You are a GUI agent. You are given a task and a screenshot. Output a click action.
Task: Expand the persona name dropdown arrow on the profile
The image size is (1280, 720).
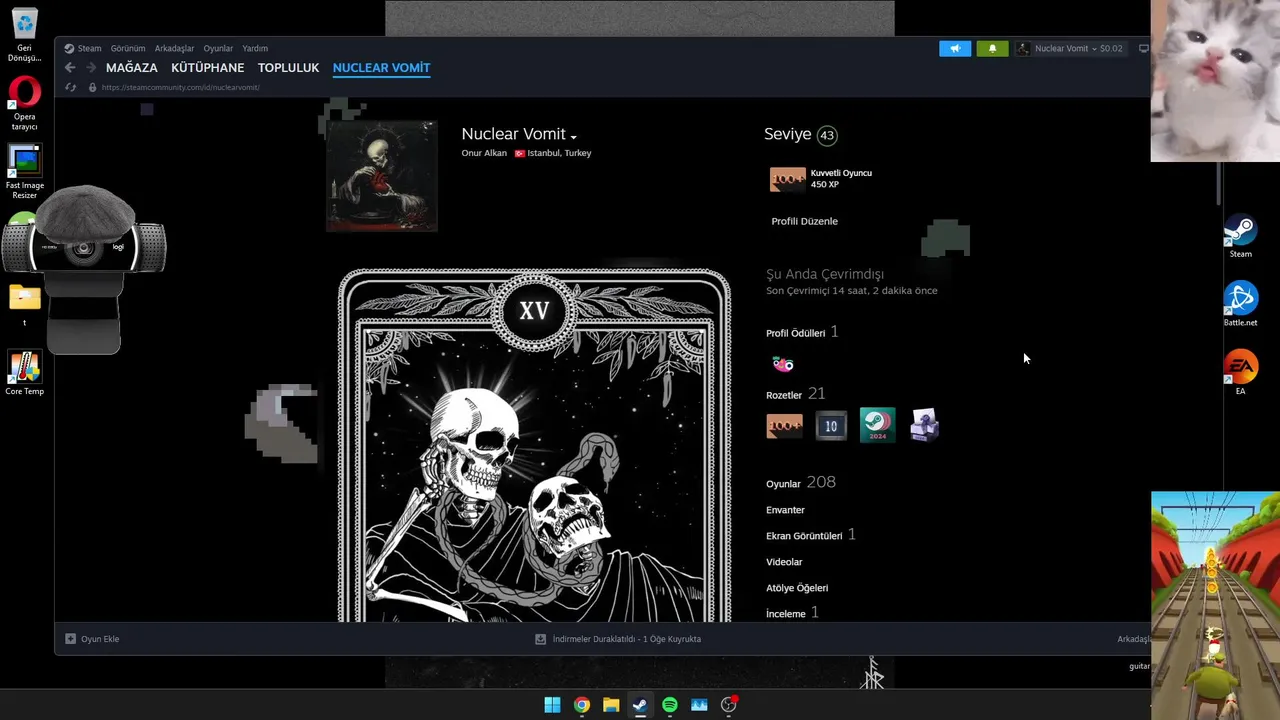click(x=573, y=137)
